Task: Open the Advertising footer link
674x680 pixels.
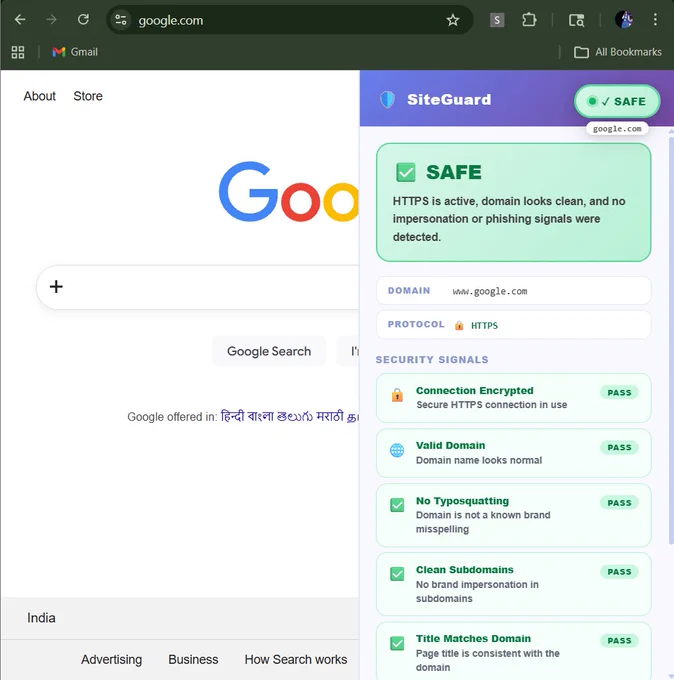Action: [111, 660]
